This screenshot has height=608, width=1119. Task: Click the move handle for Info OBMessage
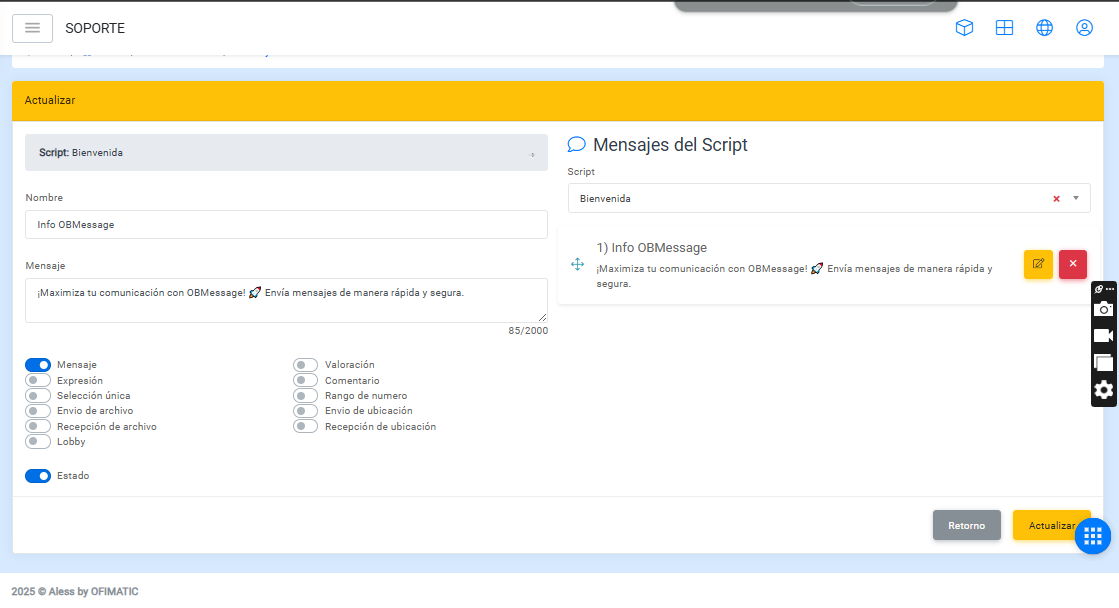click(x=577, y=264)
